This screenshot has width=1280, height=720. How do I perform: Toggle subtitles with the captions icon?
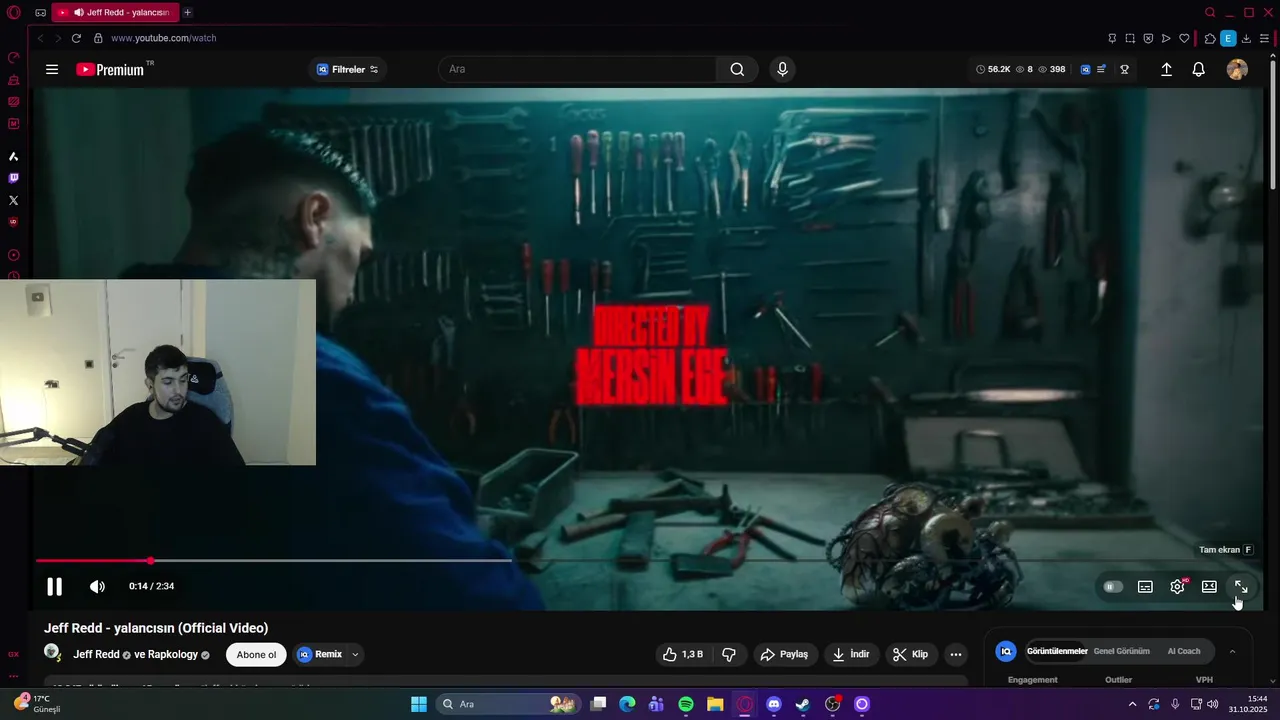1145,587
